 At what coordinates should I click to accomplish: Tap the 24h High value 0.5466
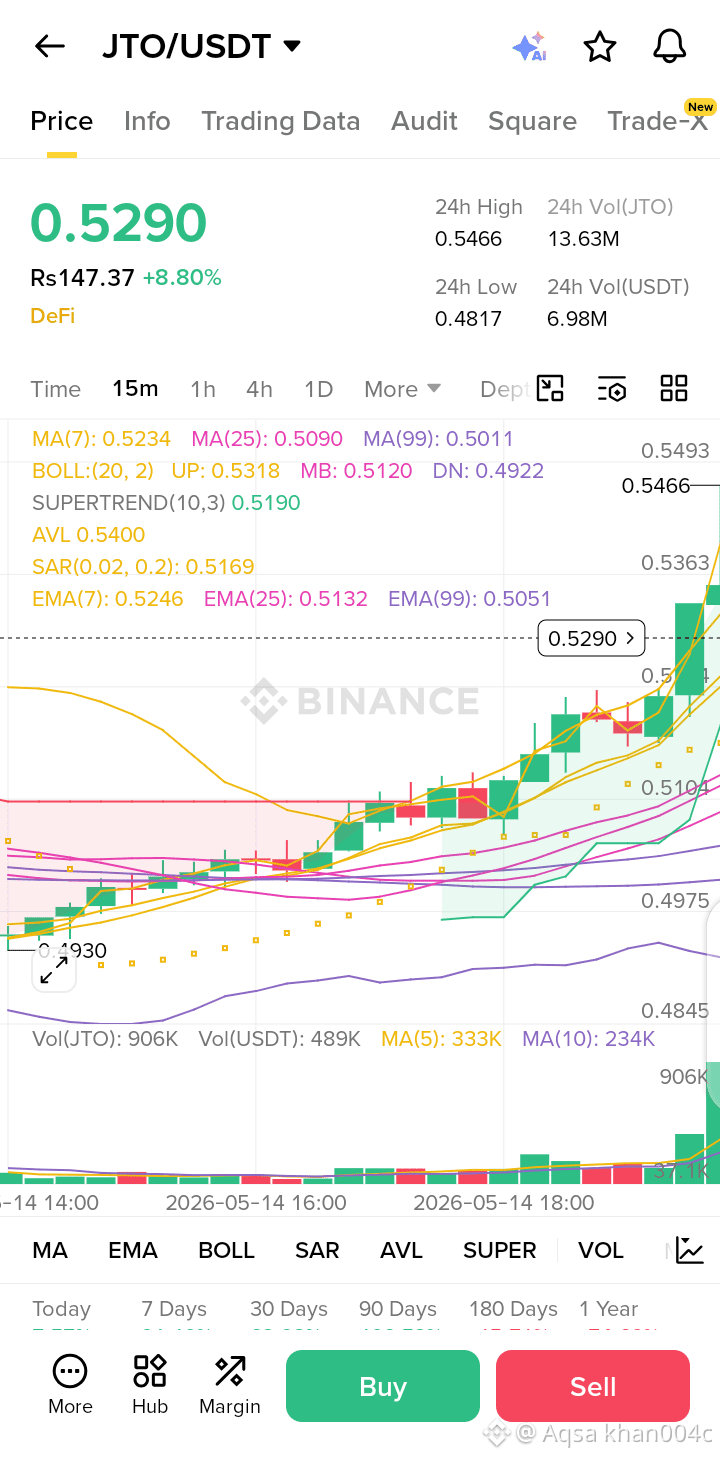click(x=468, y=239)
